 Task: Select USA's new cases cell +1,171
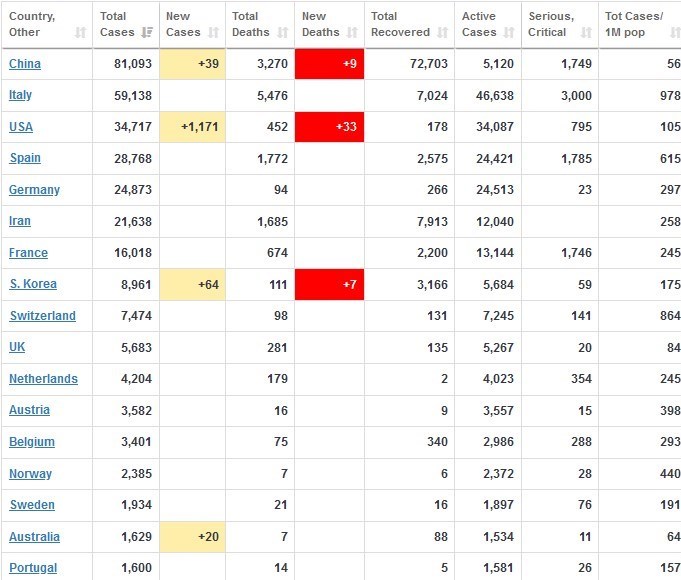pos(192,127)
